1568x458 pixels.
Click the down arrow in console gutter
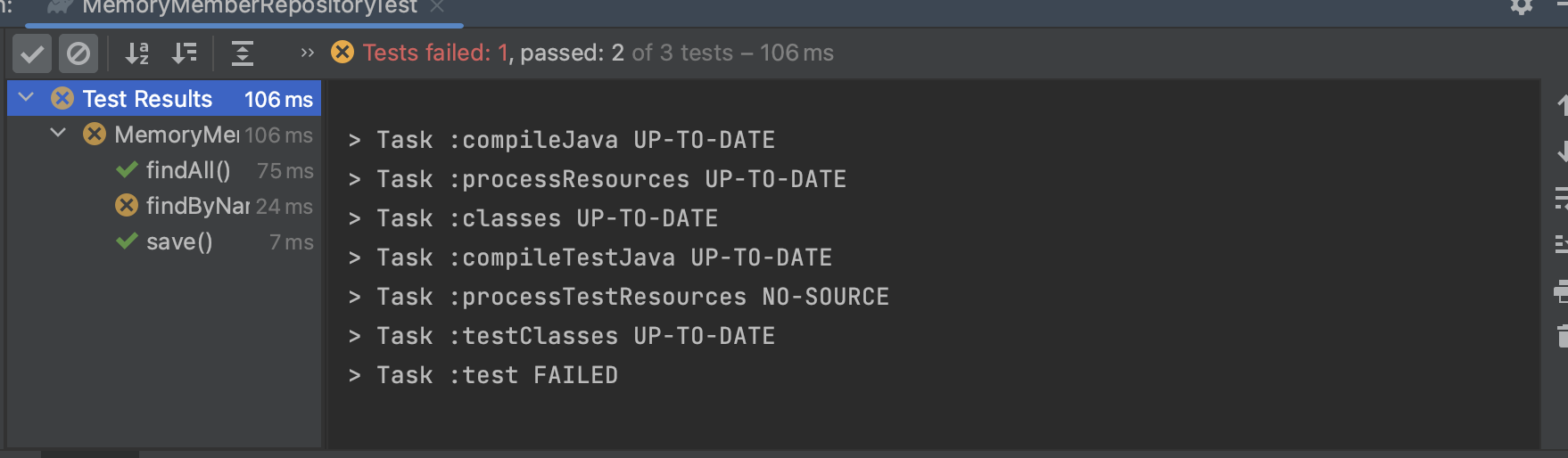[1562, 152]
